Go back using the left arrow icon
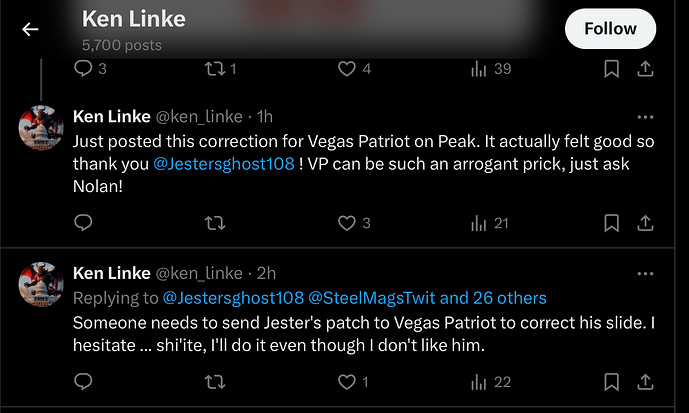This screenshot has height=413, width=689. point(30,29)
